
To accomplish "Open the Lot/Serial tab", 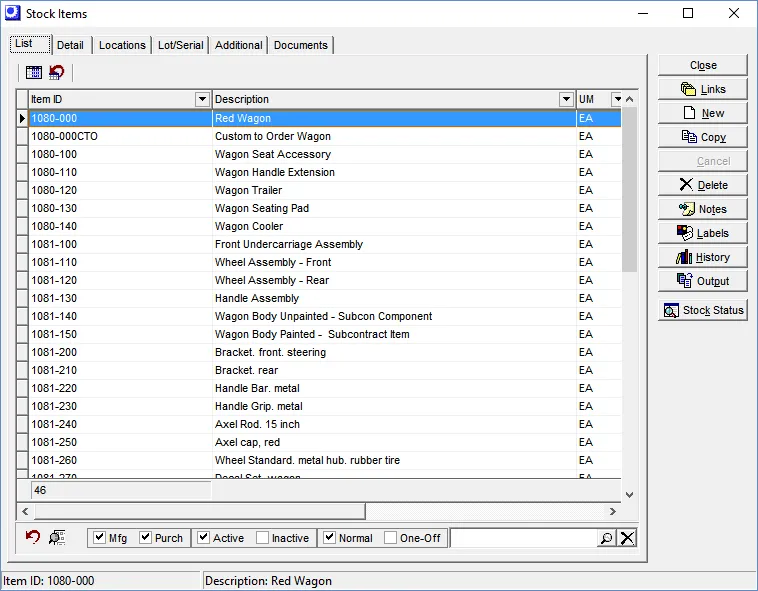I will 181,45.
